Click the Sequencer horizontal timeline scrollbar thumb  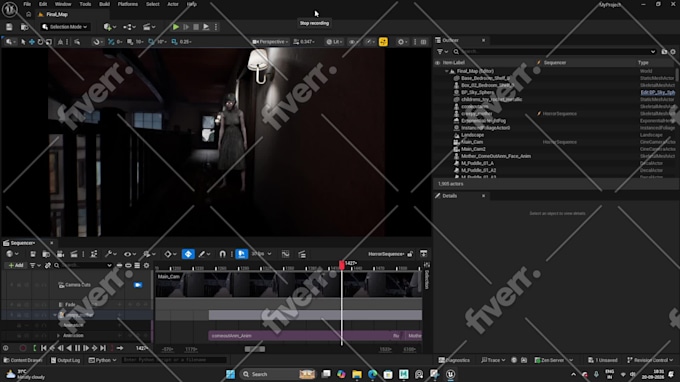tap(255, 349)
